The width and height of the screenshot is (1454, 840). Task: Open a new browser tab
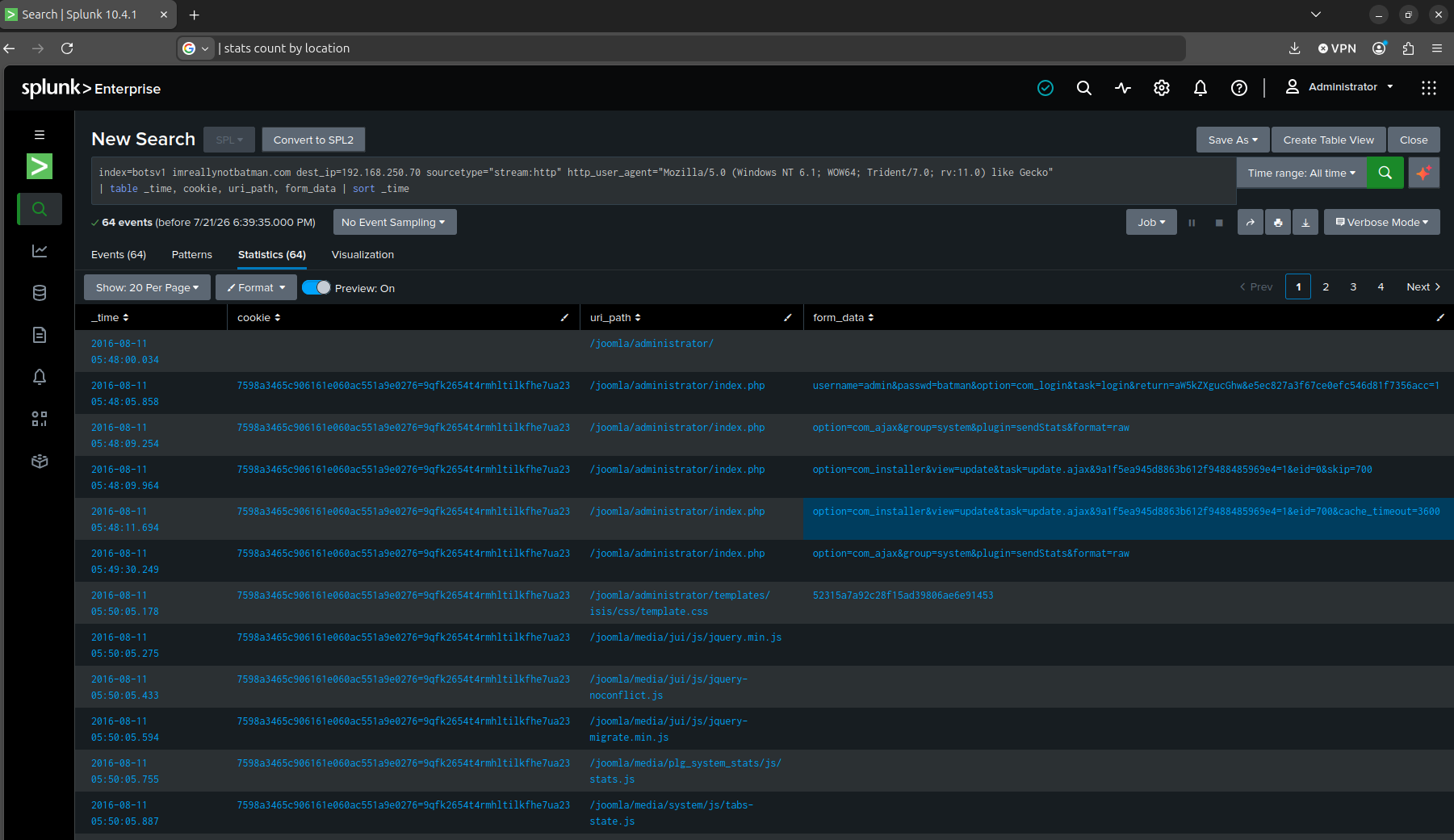point(195,15)
